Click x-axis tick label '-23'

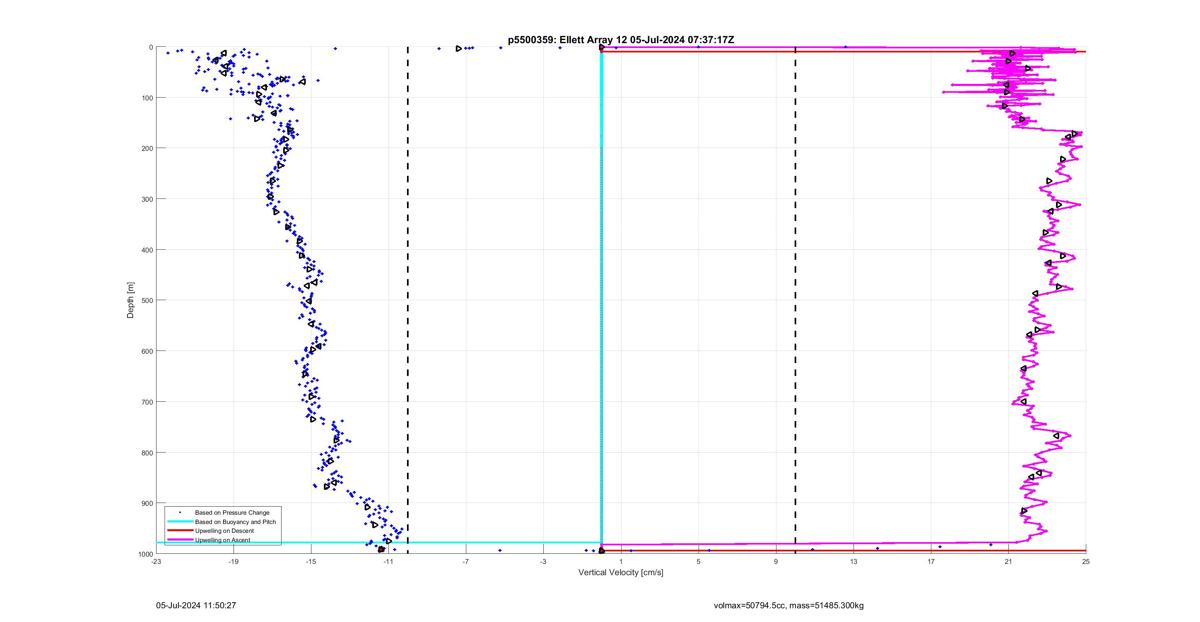156,562
